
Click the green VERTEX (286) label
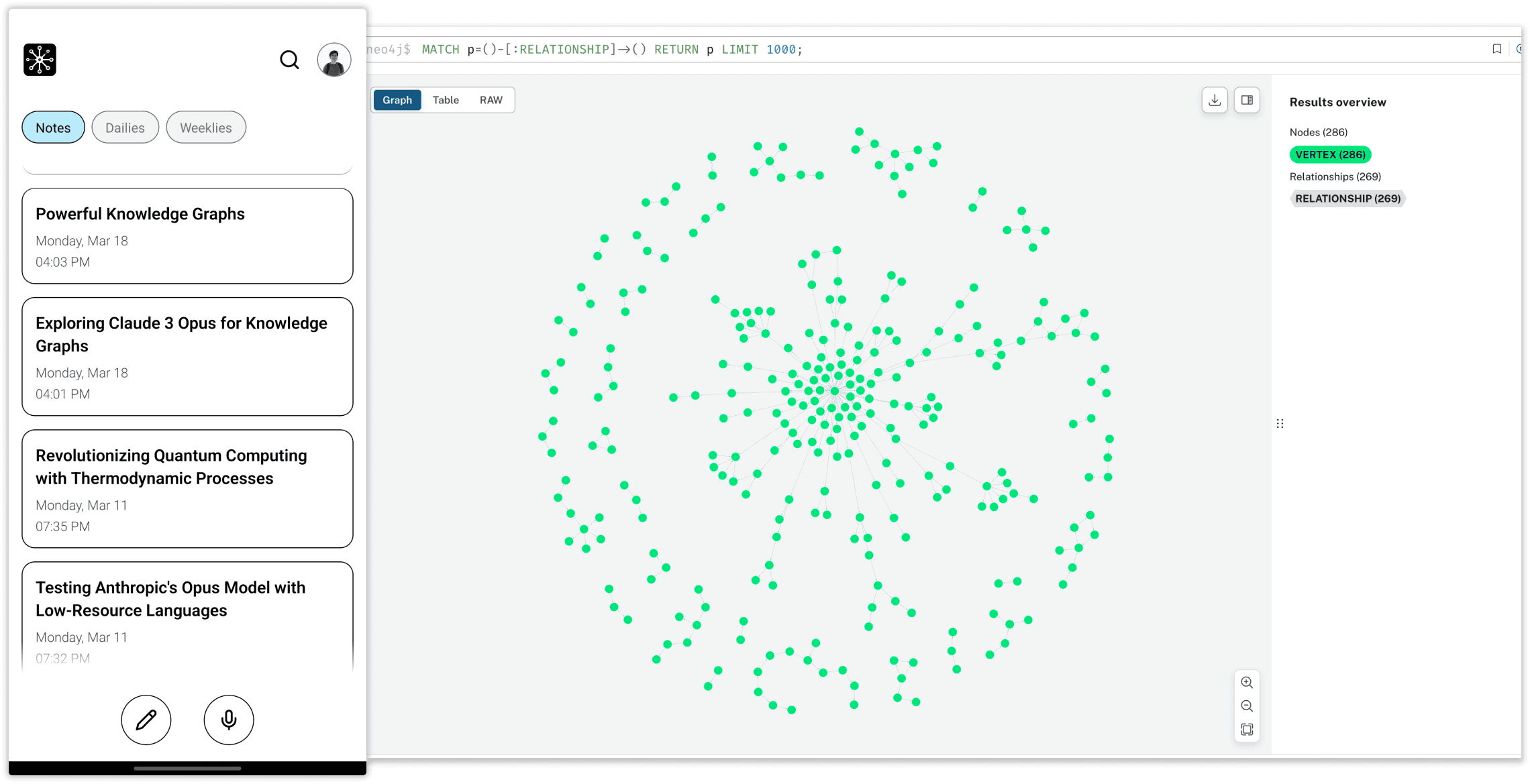click(1329, 155)
